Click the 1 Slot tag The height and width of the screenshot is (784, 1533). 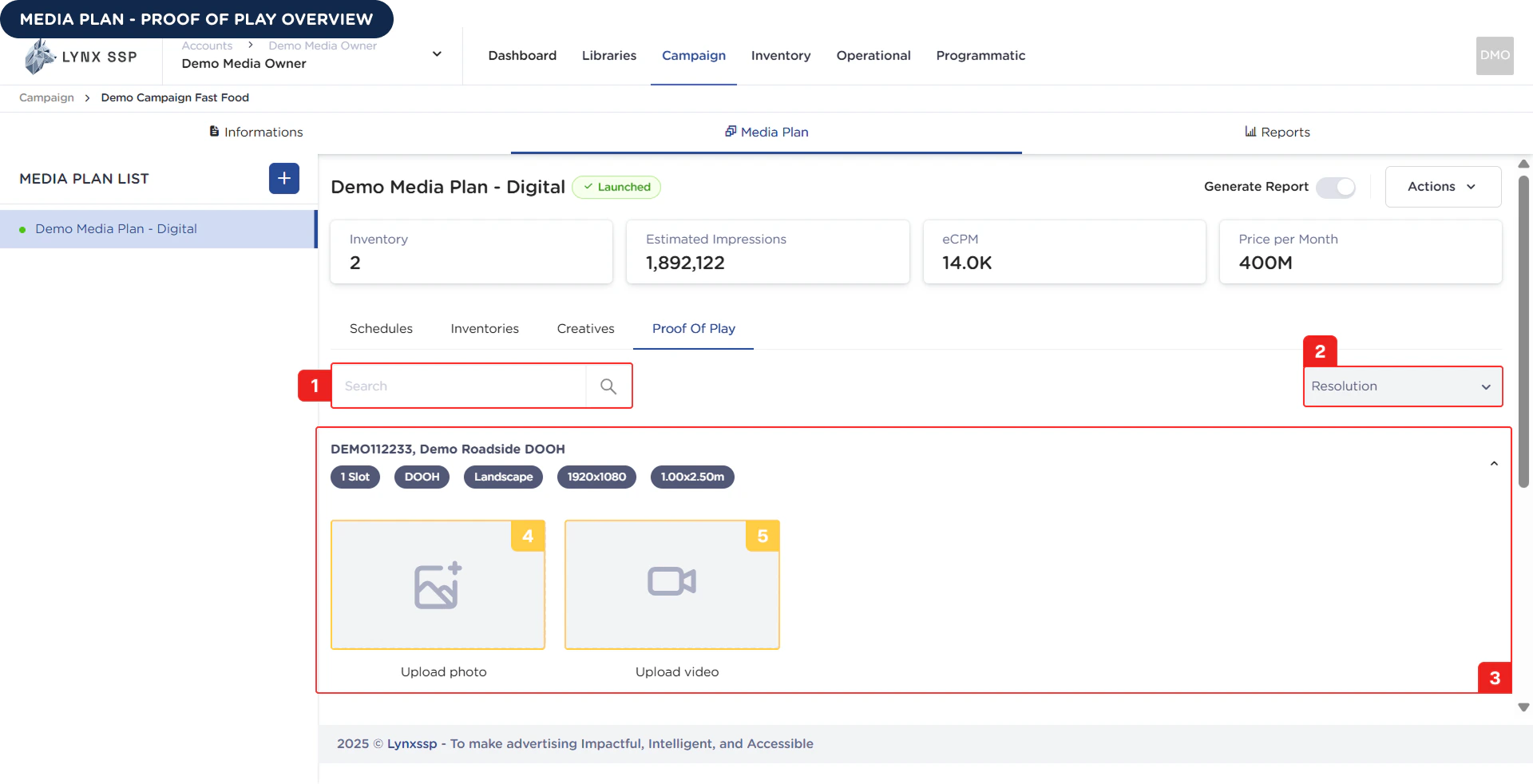tap(355, 477)
